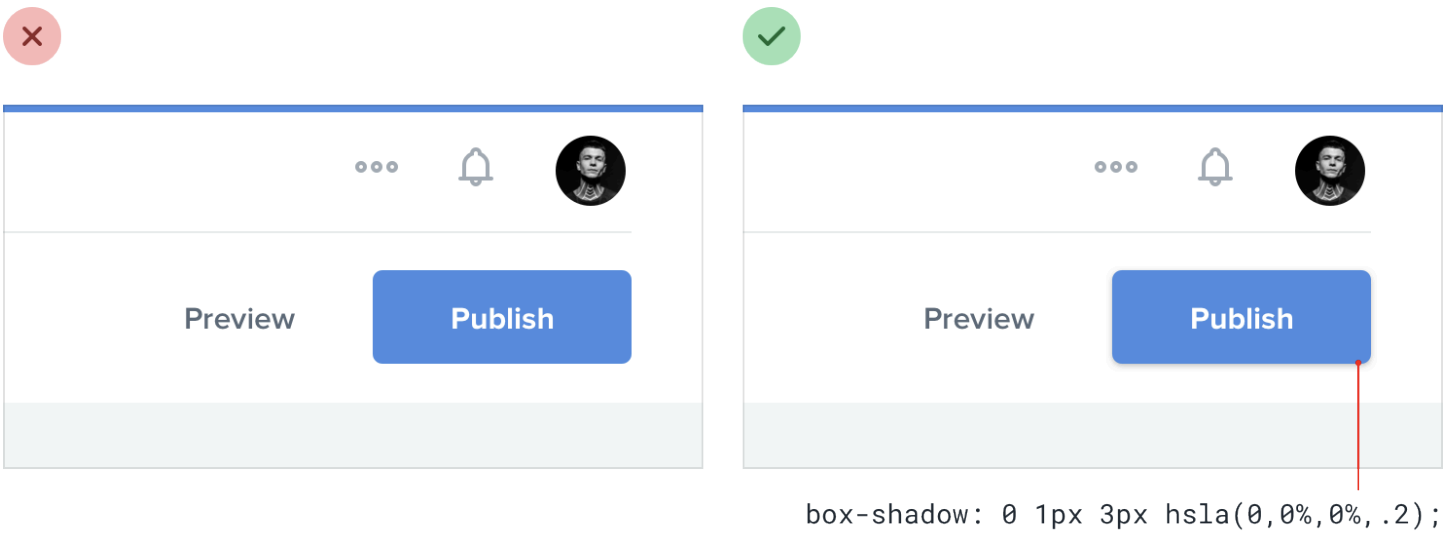Image resolution: width=1446 pixels, height=560 pixels.
Task: Click the gray footer strip in left example
Action: [x=353, y=435]
